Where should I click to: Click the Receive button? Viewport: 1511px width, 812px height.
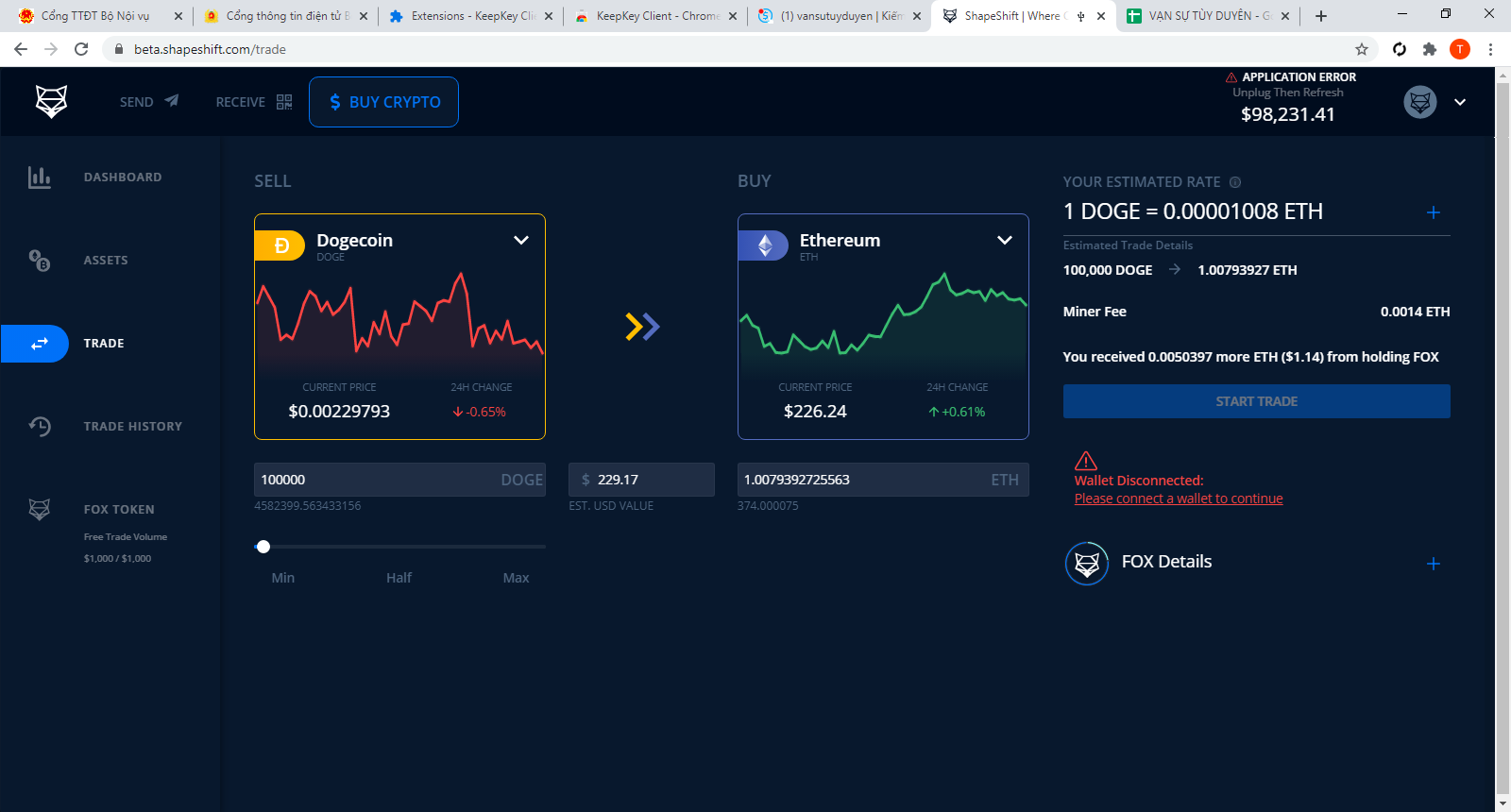tap(254, 102)
